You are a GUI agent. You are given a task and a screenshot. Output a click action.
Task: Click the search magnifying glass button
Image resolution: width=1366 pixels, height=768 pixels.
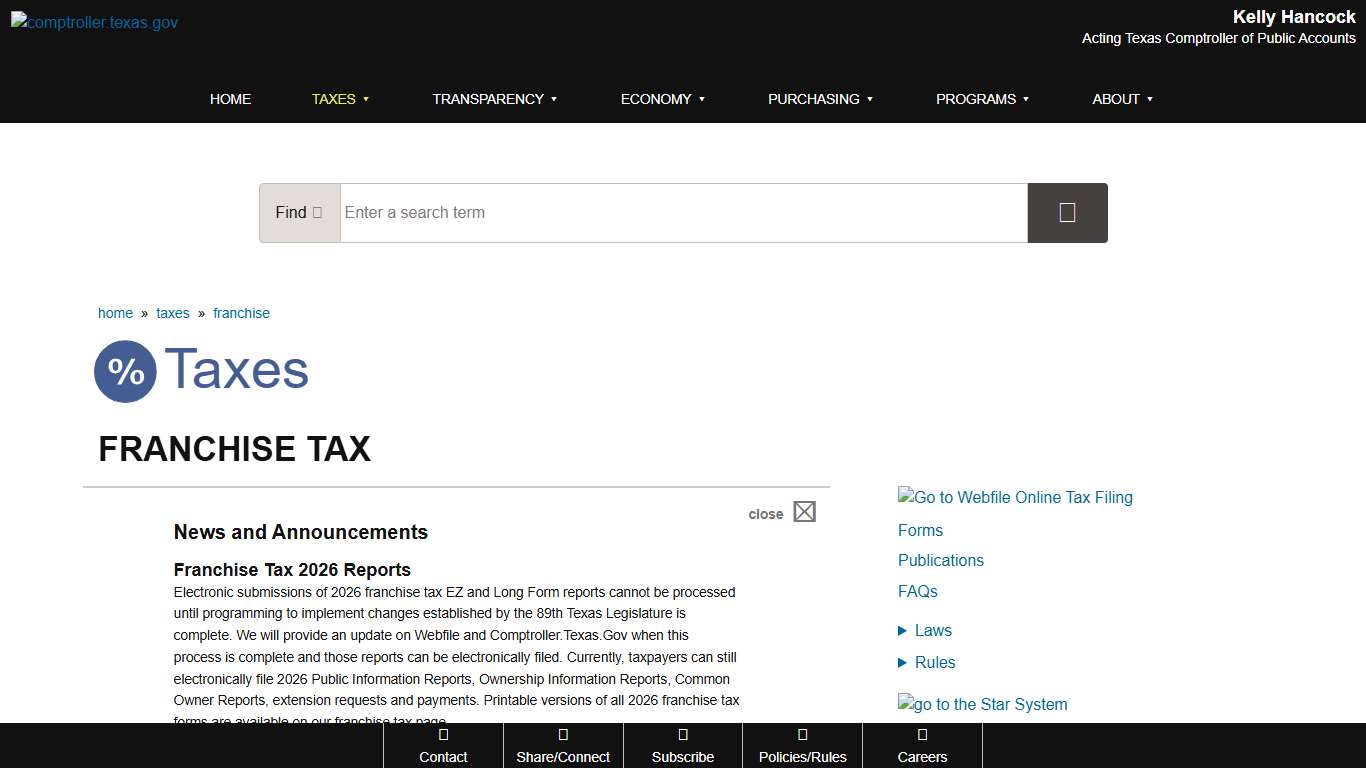1066,212
